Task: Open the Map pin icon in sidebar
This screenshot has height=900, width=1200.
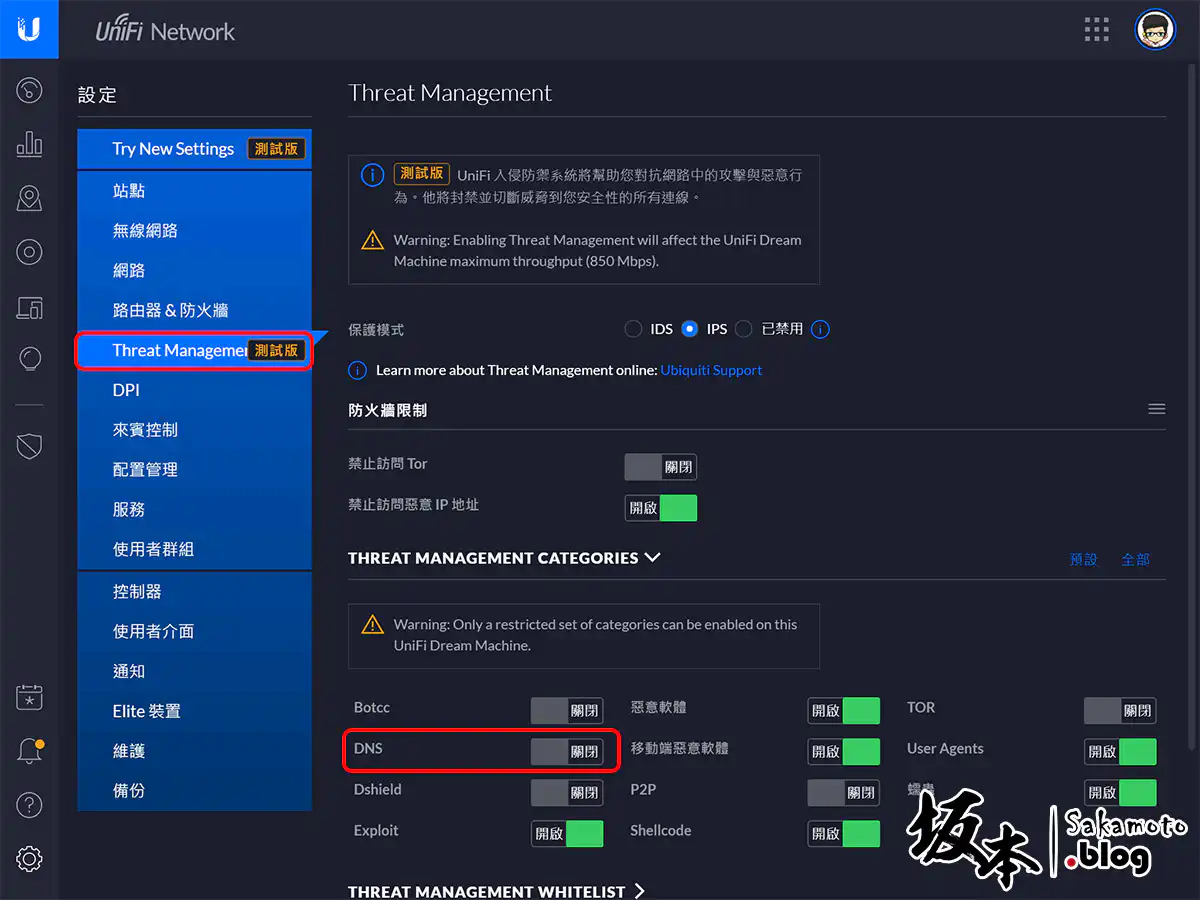Action: point(29,198)
